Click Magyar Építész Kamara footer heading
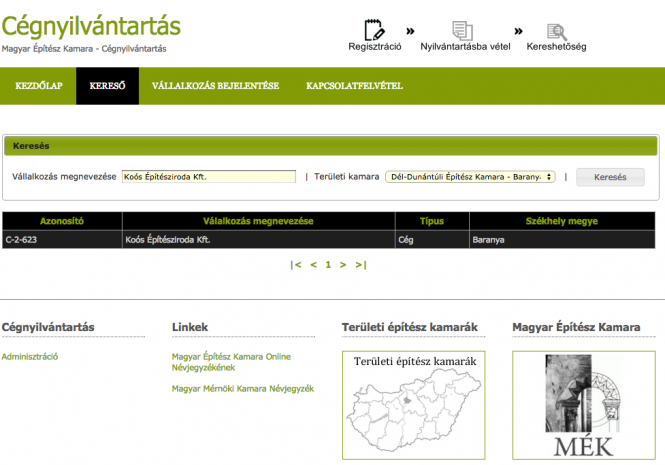 click(x=576, y=327)
